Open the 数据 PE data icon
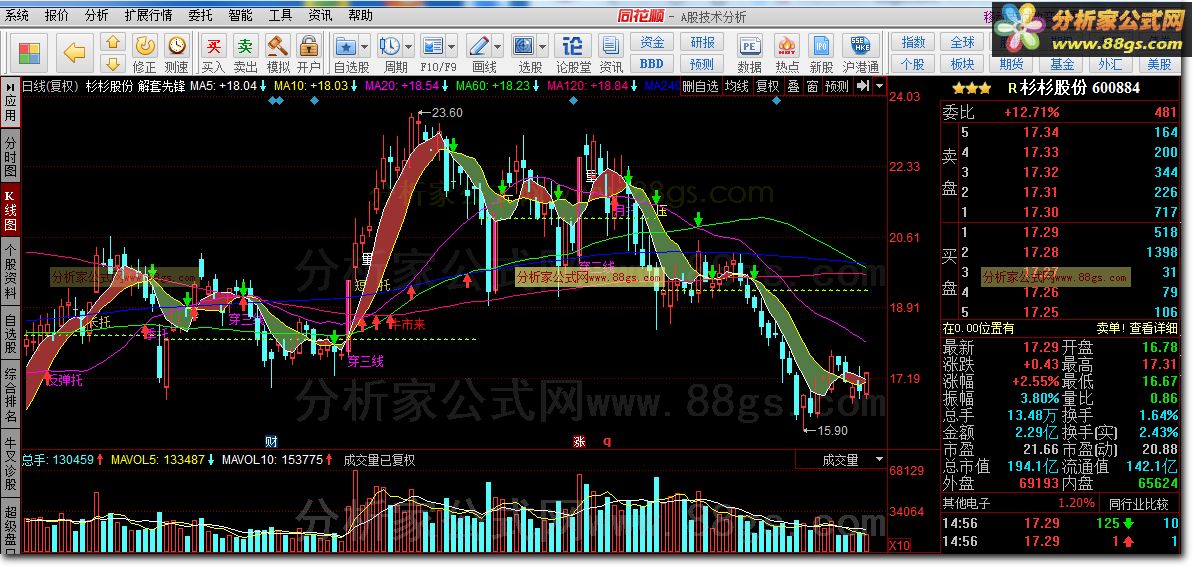Image resolution: width=1194 pixels, height=567 pixels. [x=750, y=46]
